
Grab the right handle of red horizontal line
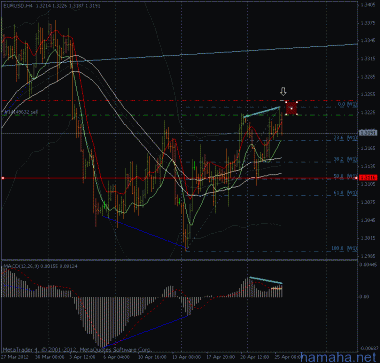click(356, 178)
